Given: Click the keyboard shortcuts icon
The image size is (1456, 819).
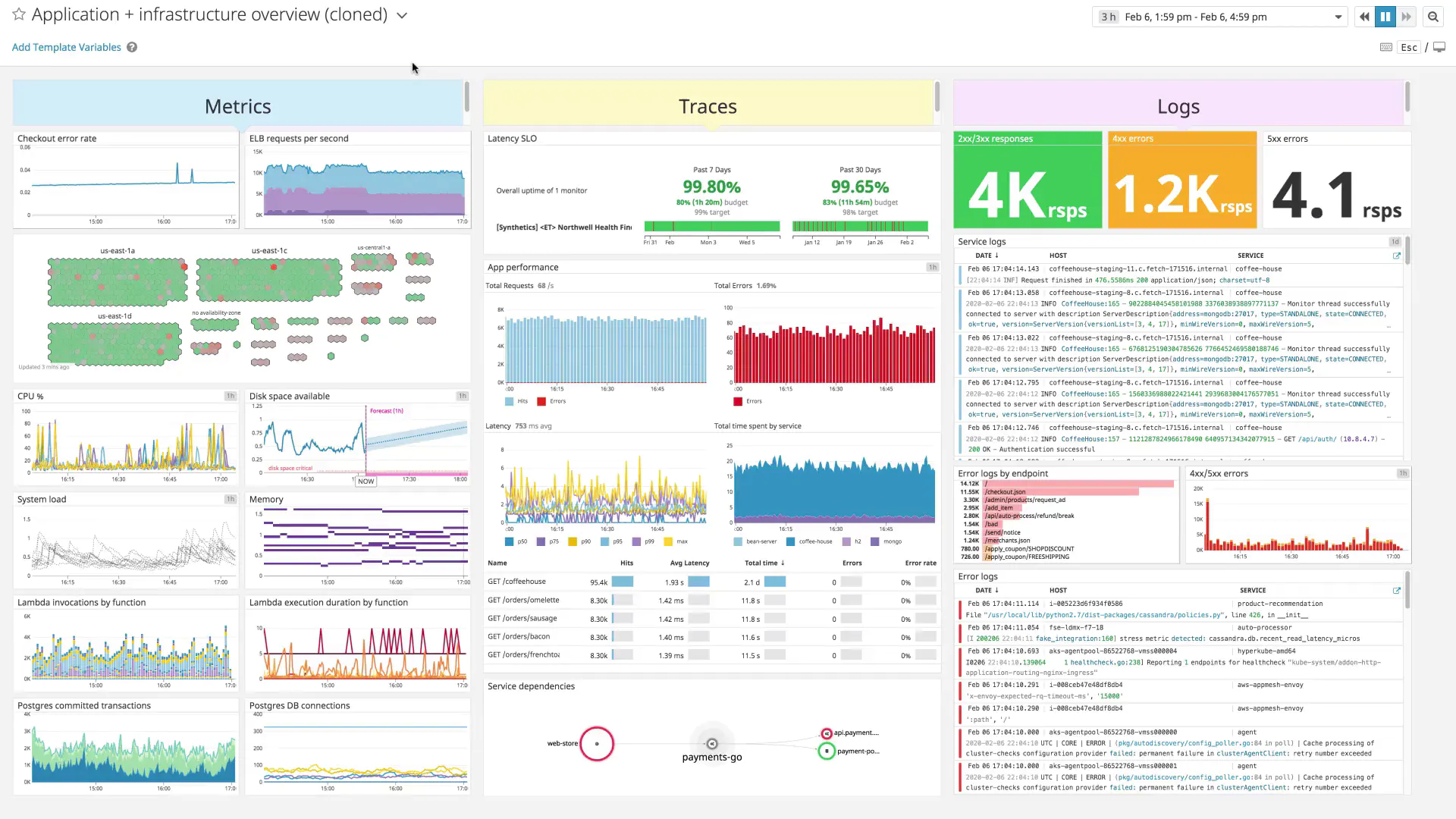Looking at the screenshot, I should point(1386,47).
